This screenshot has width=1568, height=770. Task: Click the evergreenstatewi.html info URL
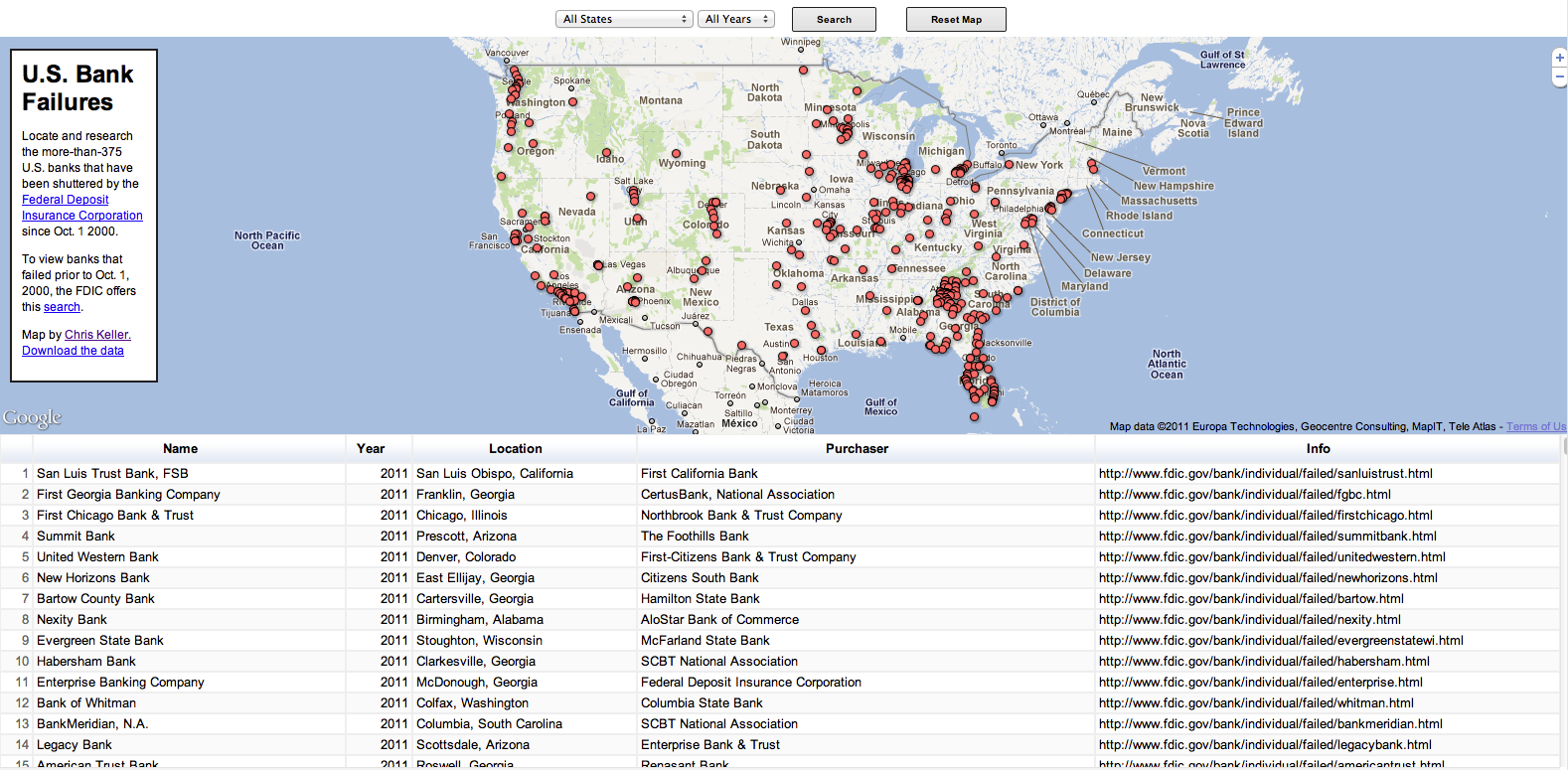(1281, 641)
